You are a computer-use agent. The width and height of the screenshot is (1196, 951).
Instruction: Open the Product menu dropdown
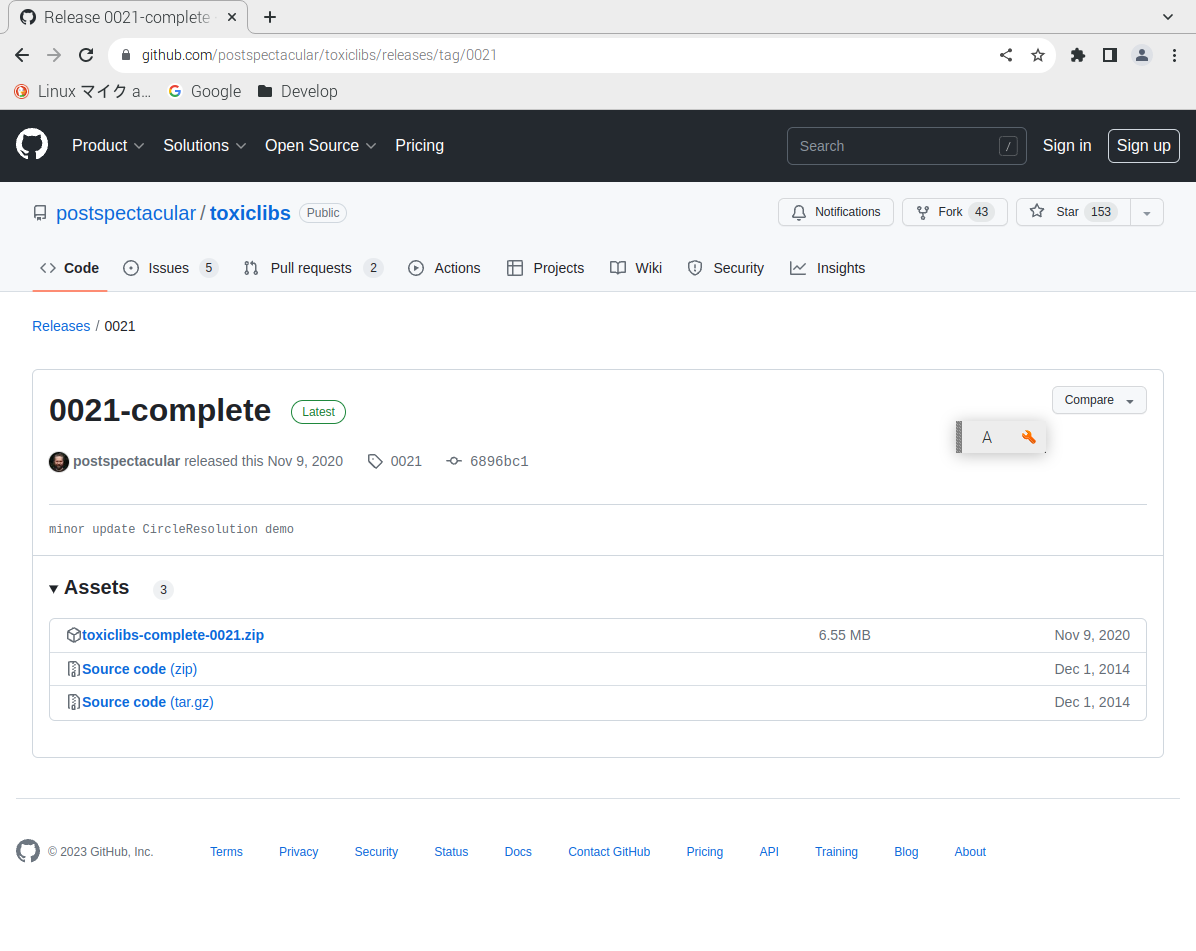tap(108, 145)
